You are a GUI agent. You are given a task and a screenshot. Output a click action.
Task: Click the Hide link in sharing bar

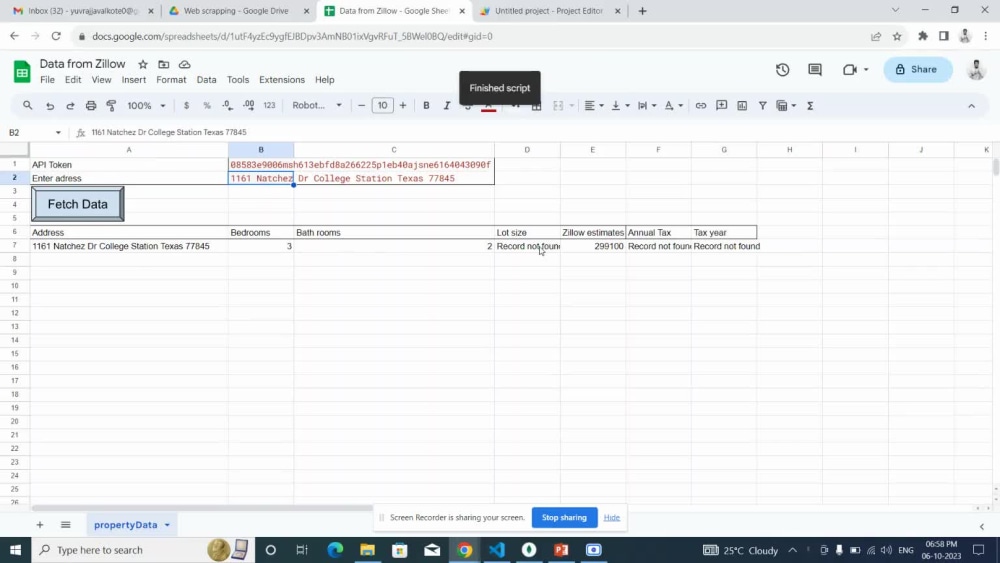[612, 517]
